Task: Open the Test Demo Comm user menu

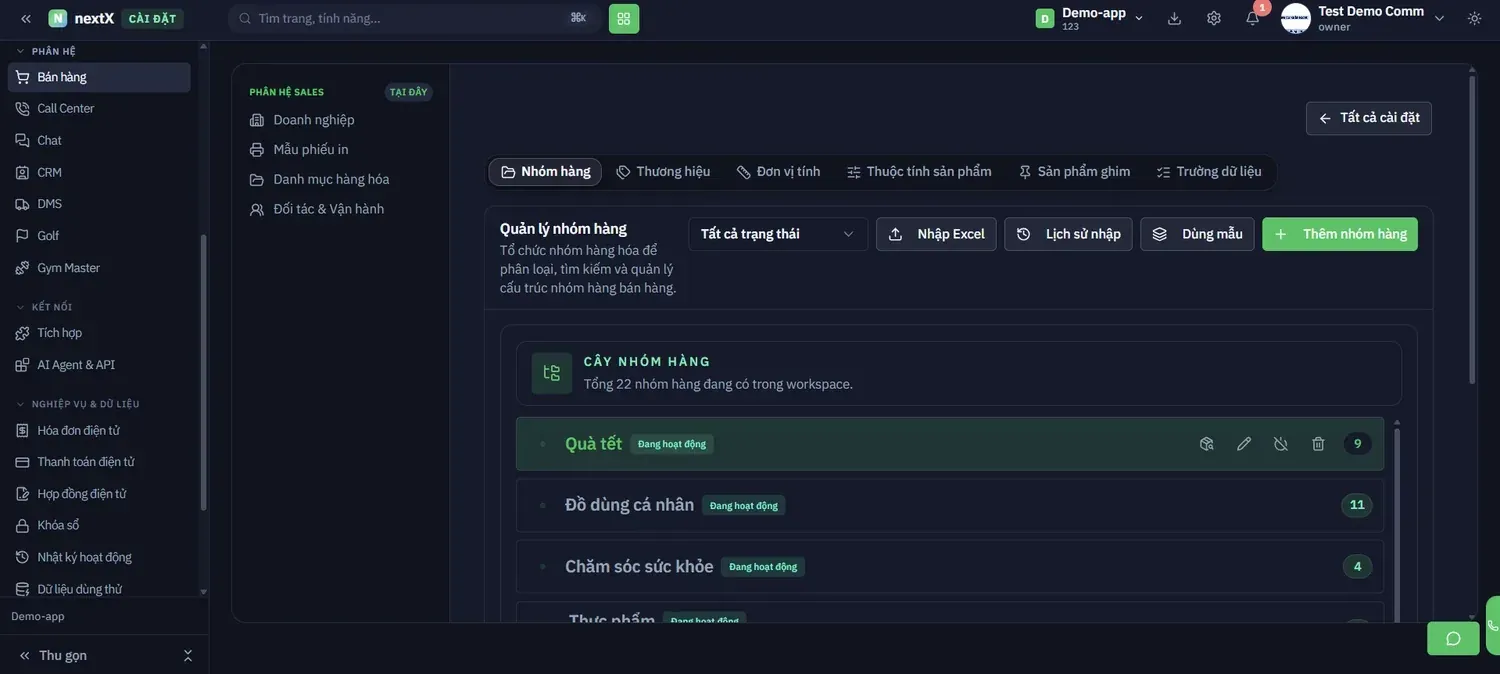Action: tap(1364, 18)
